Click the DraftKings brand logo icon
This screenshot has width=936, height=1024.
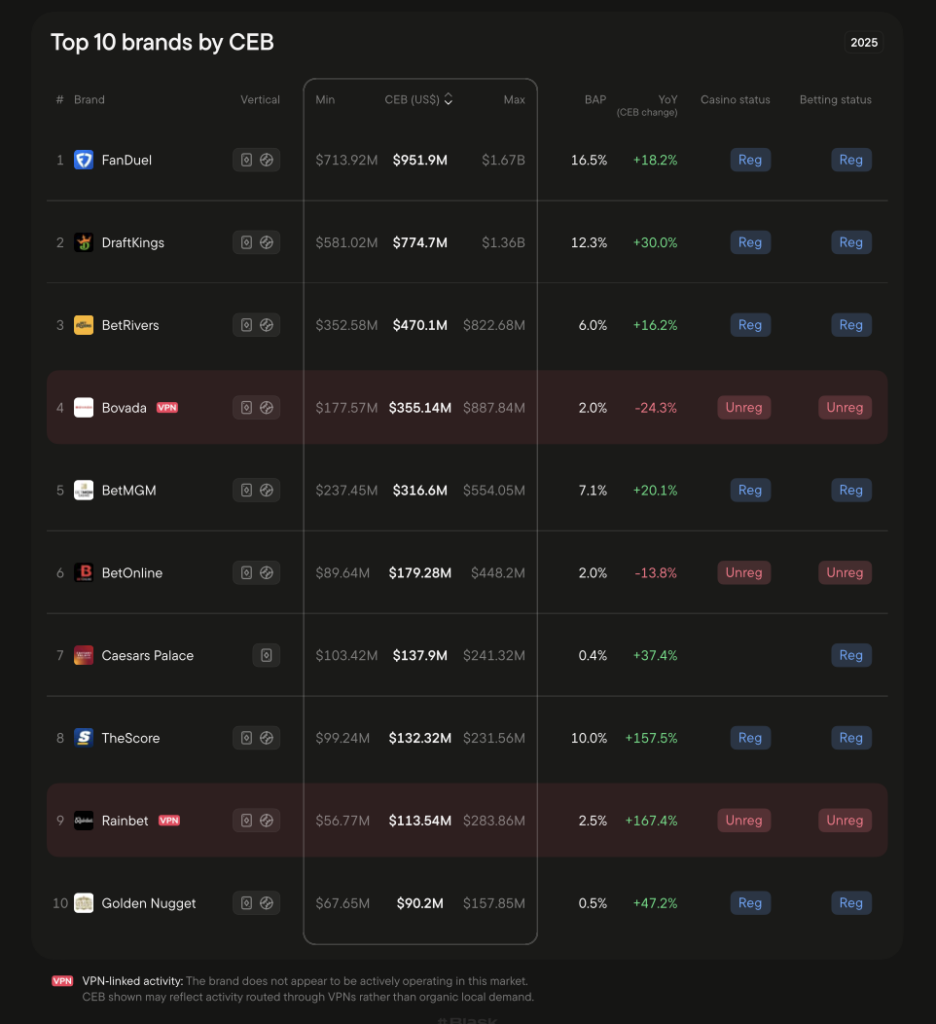click(84, 243)
